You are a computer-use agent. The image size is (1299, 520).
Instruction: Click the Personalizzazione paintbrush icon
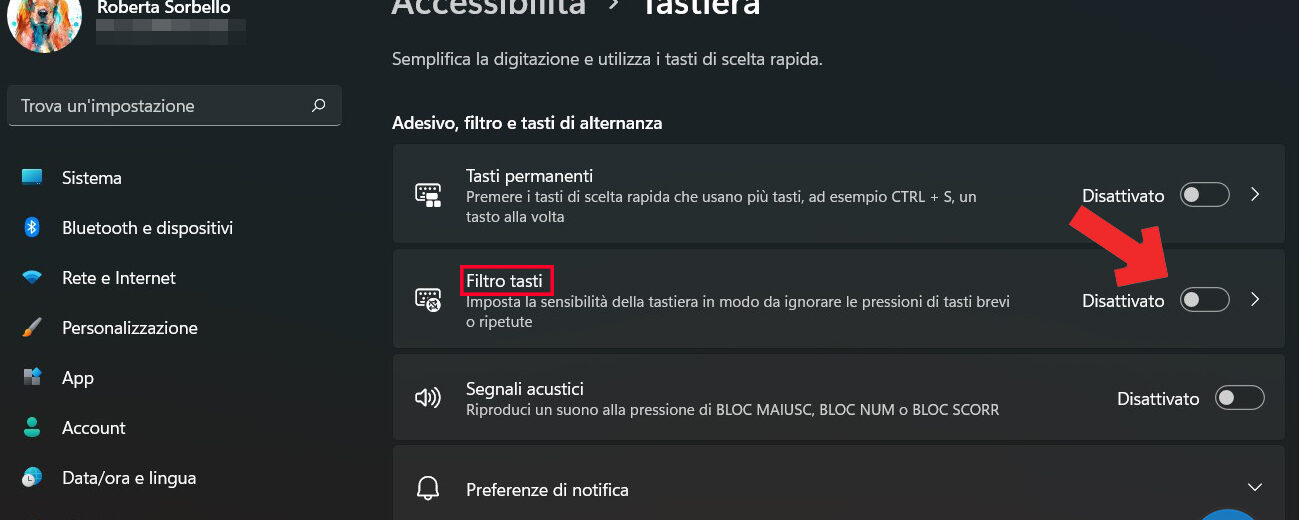(x=32, y=328)
